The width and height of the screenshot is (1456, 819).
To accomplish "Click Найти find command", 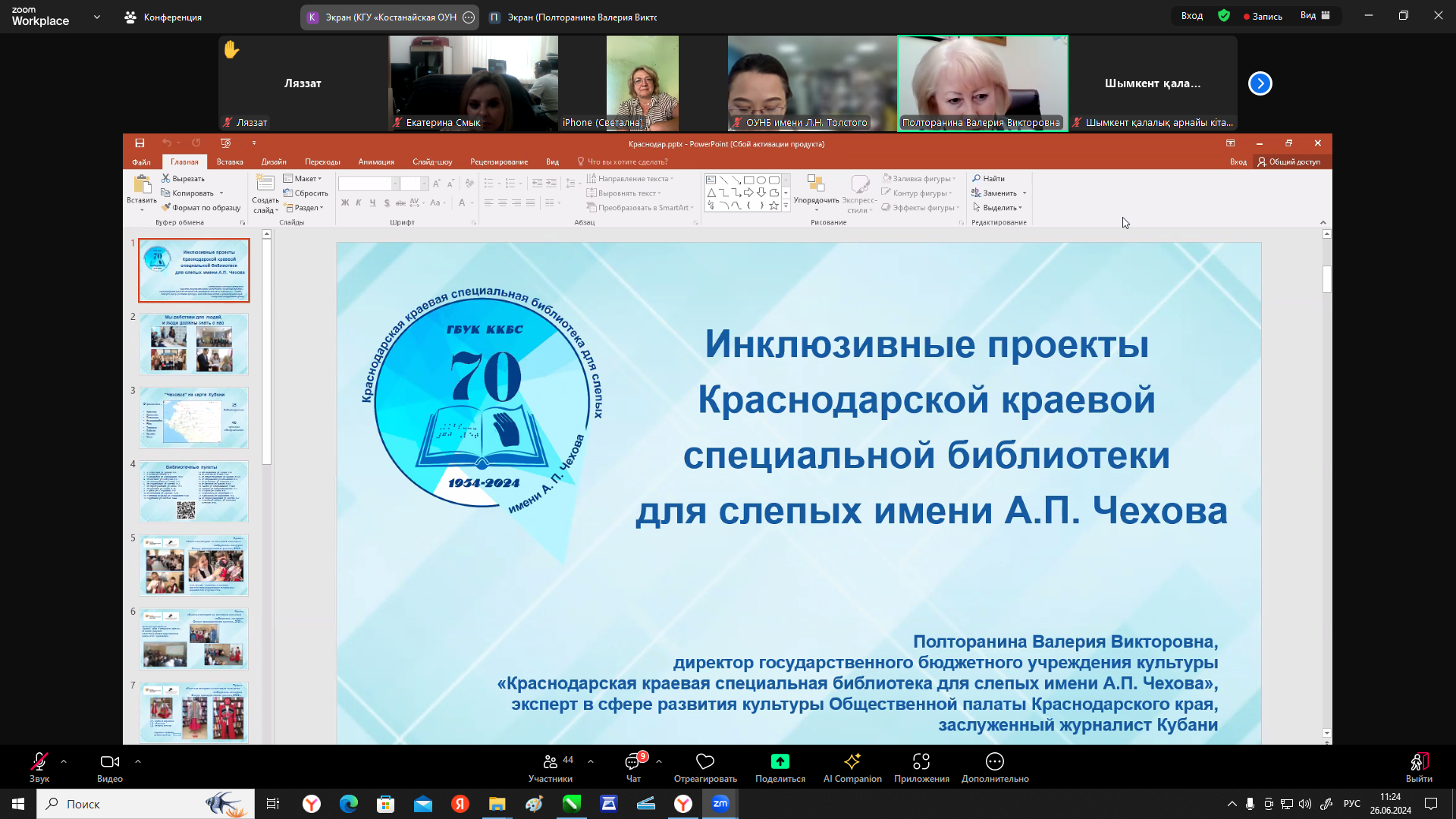I will (x=989, y=178).
